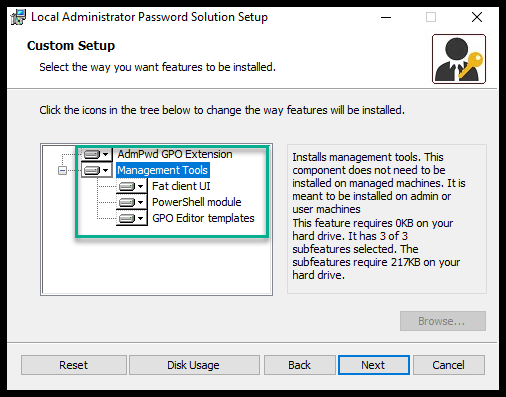
Task: Click the disabled Browse... button
Action: (x=443, y=321)
